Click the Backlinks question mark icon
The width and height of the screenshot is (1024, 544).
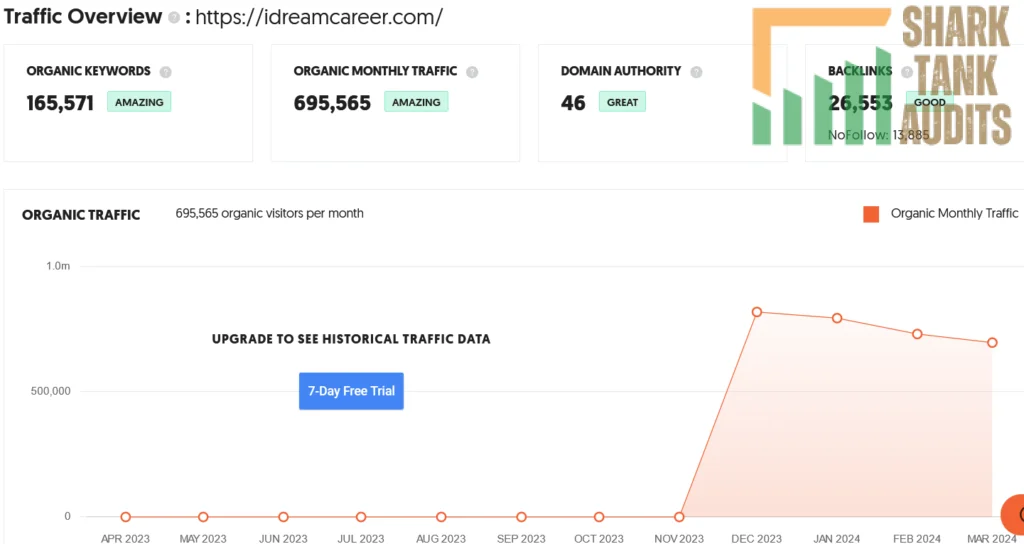(906, 72)
